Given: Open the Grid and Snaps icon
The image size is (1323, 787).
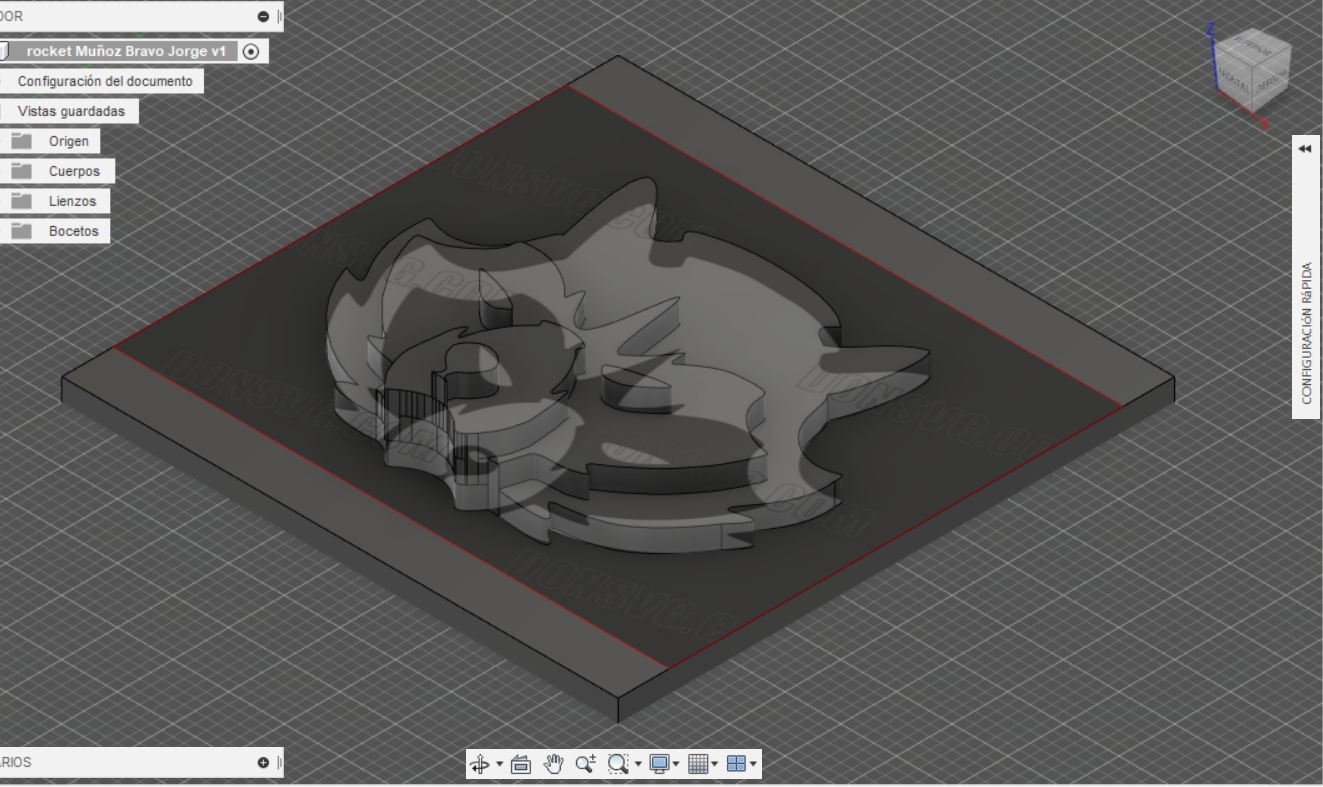Looking at the screenshot, I should click(x=698, y=764).
